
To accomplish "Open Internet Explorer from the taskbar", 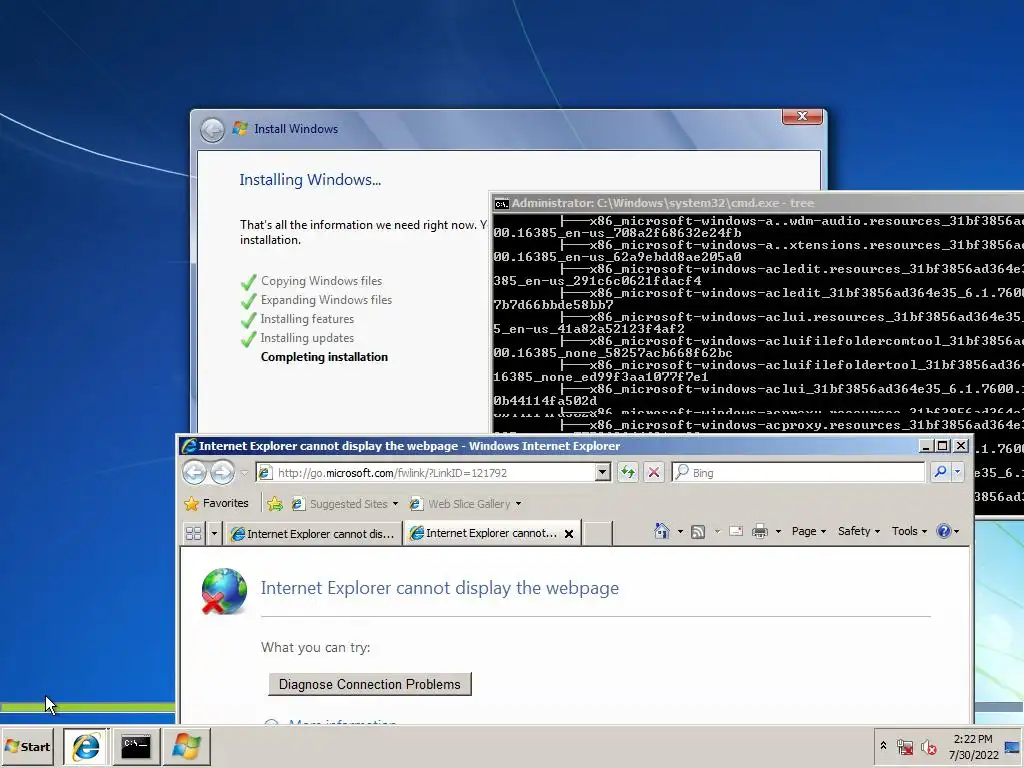I will [85, 746].
